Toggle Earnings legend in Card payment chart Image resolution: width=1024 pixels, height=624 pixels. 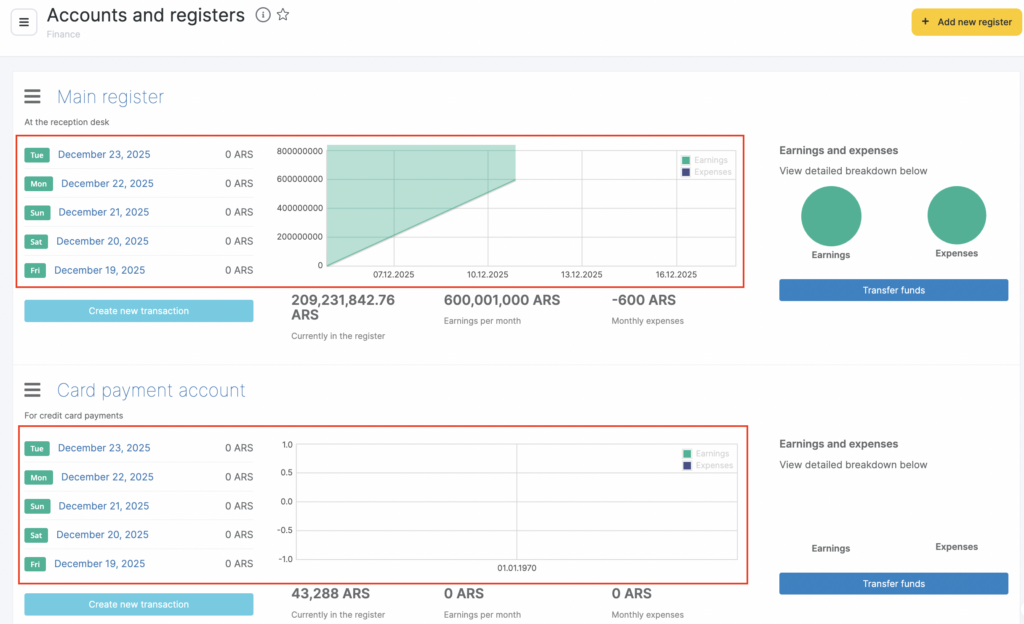point(706,454)
